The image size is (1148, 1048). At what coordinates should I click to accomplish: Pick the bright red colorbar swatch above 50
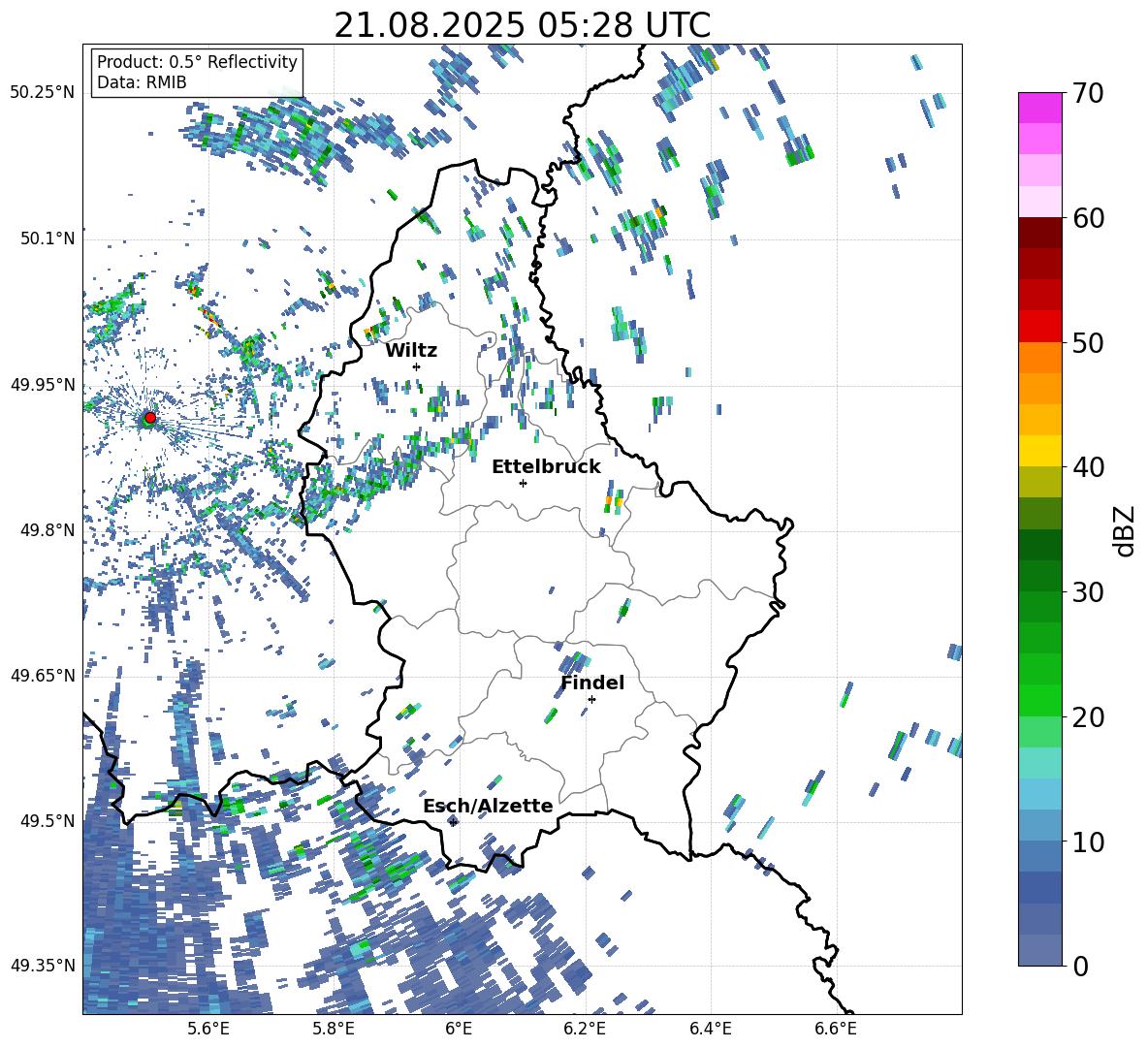(x=1039, y=327)
